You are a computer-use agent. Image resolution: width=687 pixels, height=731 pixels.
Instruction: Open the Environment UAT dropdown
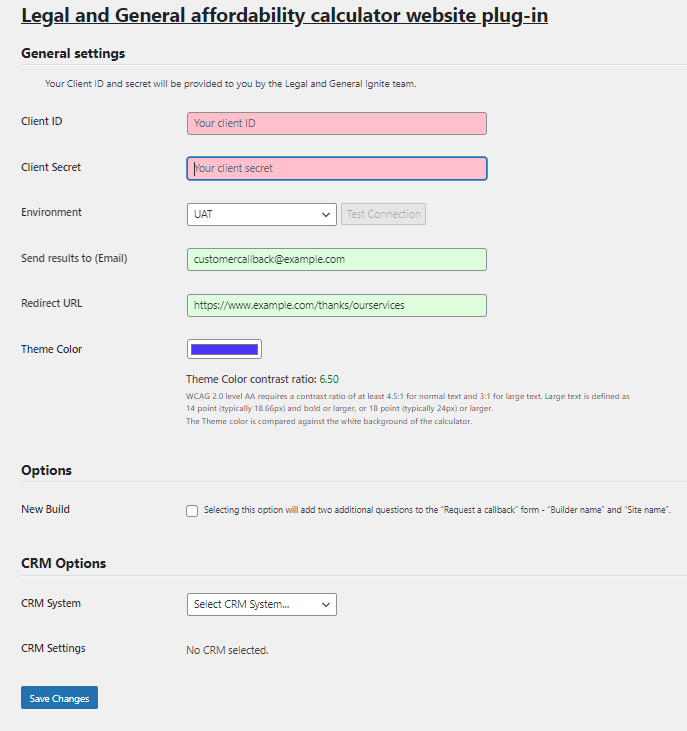[x=261, y=214]
